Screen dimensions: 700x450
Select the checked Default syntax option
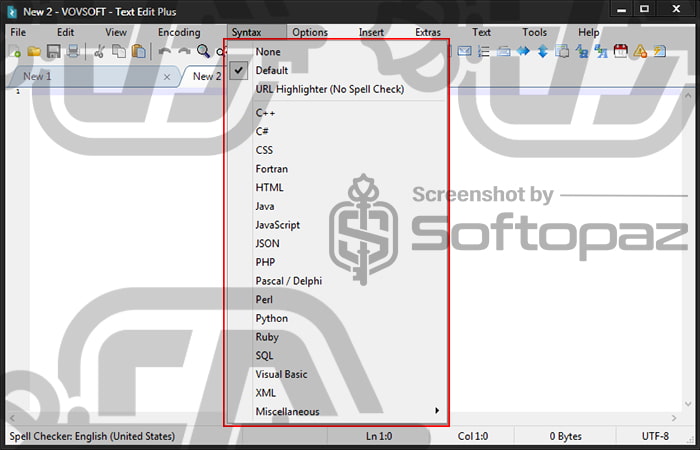click(x=337, y=71)
